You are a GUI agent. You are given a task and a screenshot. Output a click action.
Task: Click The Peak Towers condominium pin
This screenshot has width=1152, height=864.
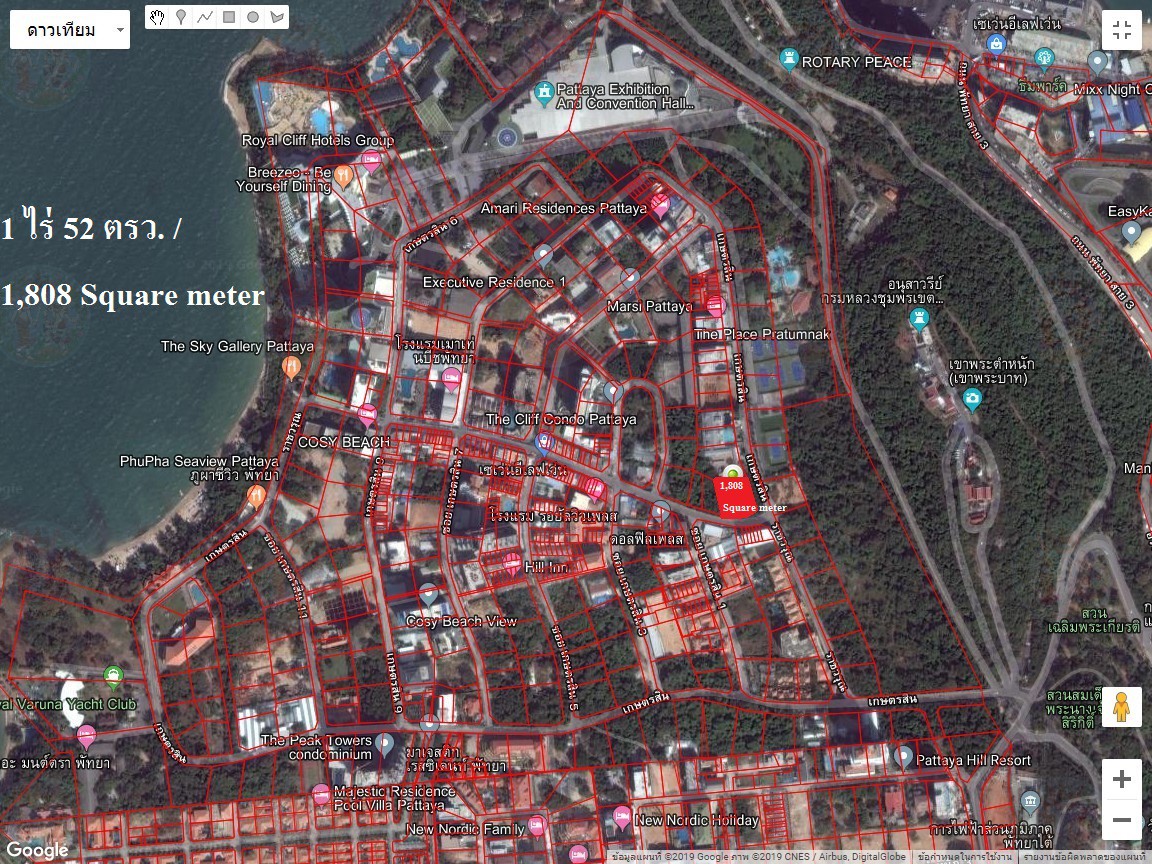384,744
